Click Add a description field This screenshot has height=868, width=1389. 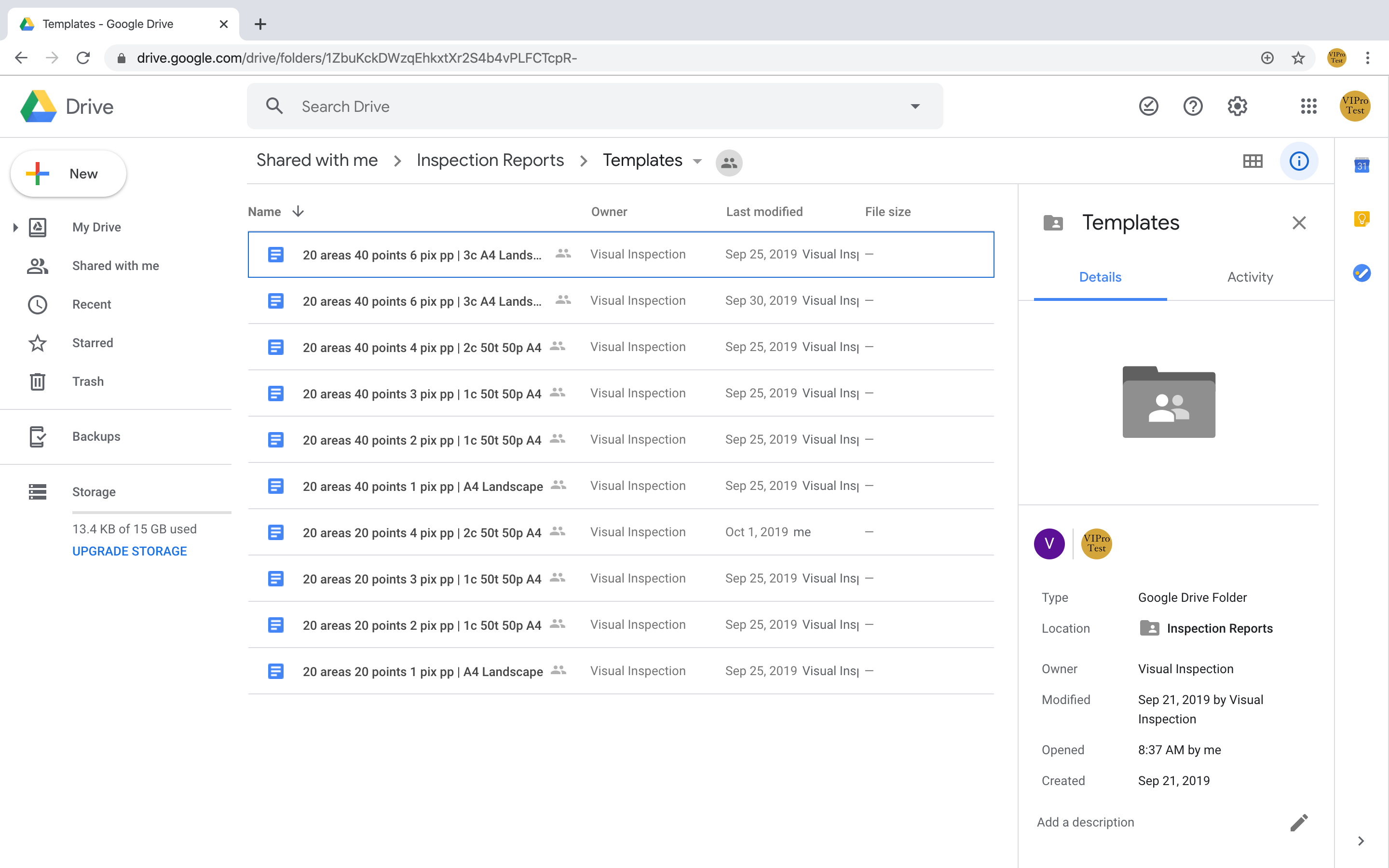[1085, 822]
